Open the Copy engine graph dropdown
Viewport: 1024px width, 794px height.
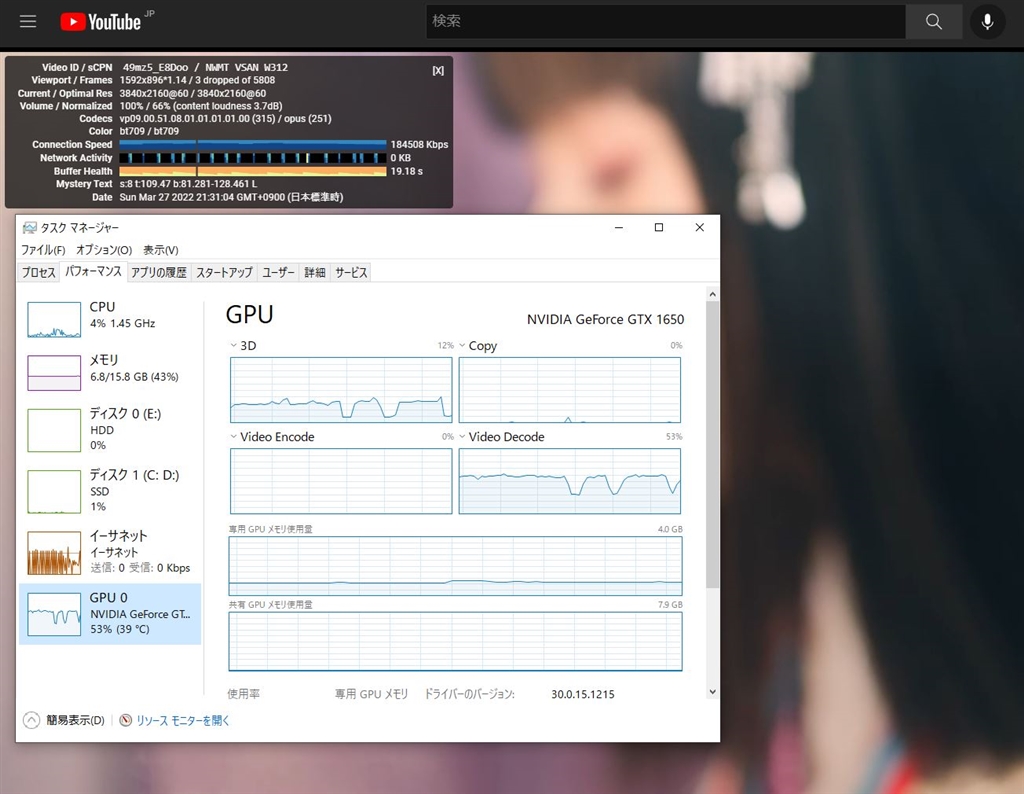point(462,345)
